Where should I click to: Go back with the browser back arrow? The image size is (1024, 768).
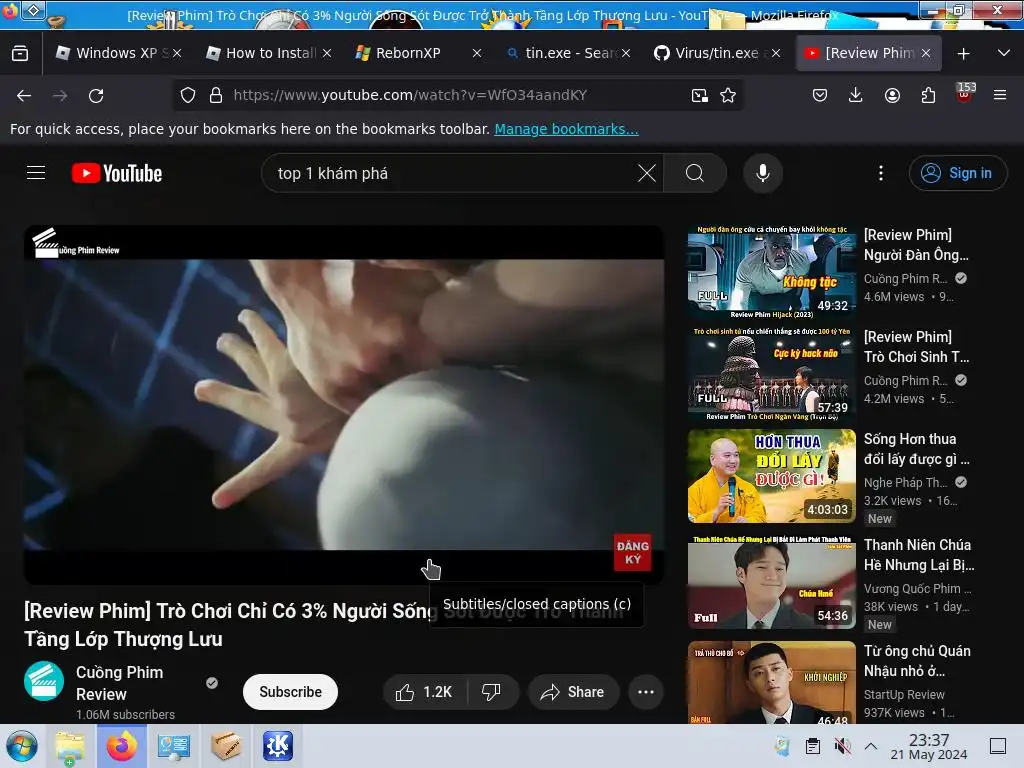pyautogui.click(x=24, y=95)
